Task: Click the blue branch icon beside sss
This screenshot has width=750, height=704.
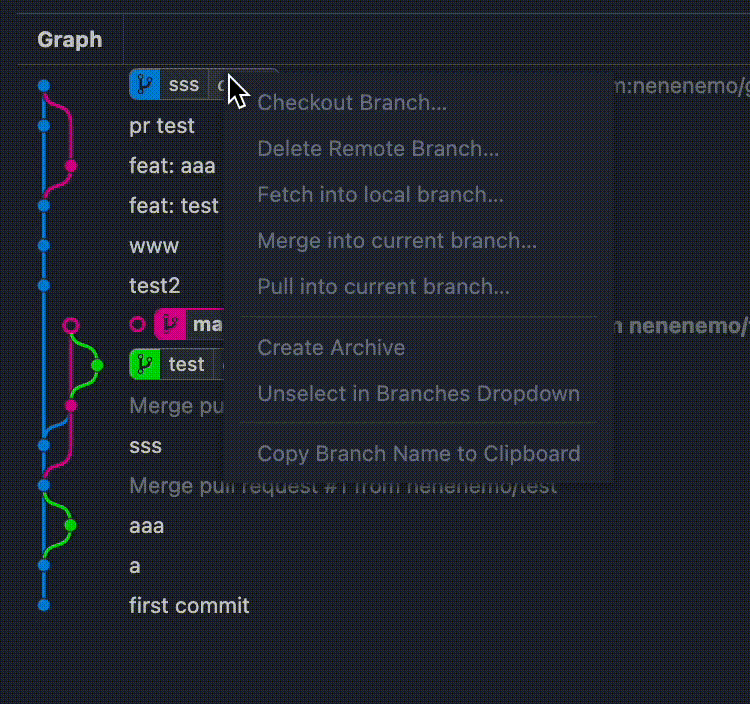Action: coord(144,84)
